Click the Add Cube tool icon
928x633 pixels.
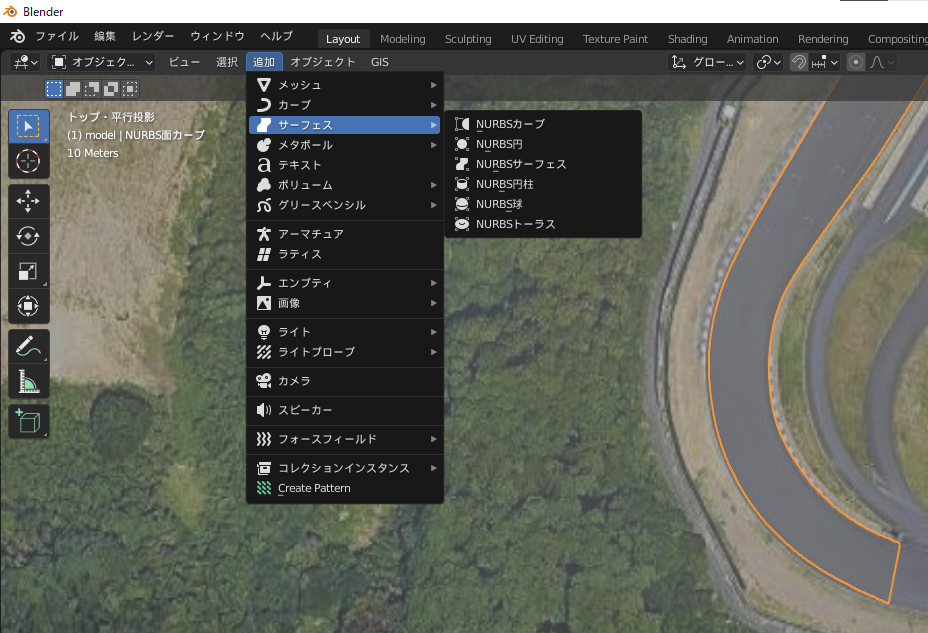(x=28, y=421)
